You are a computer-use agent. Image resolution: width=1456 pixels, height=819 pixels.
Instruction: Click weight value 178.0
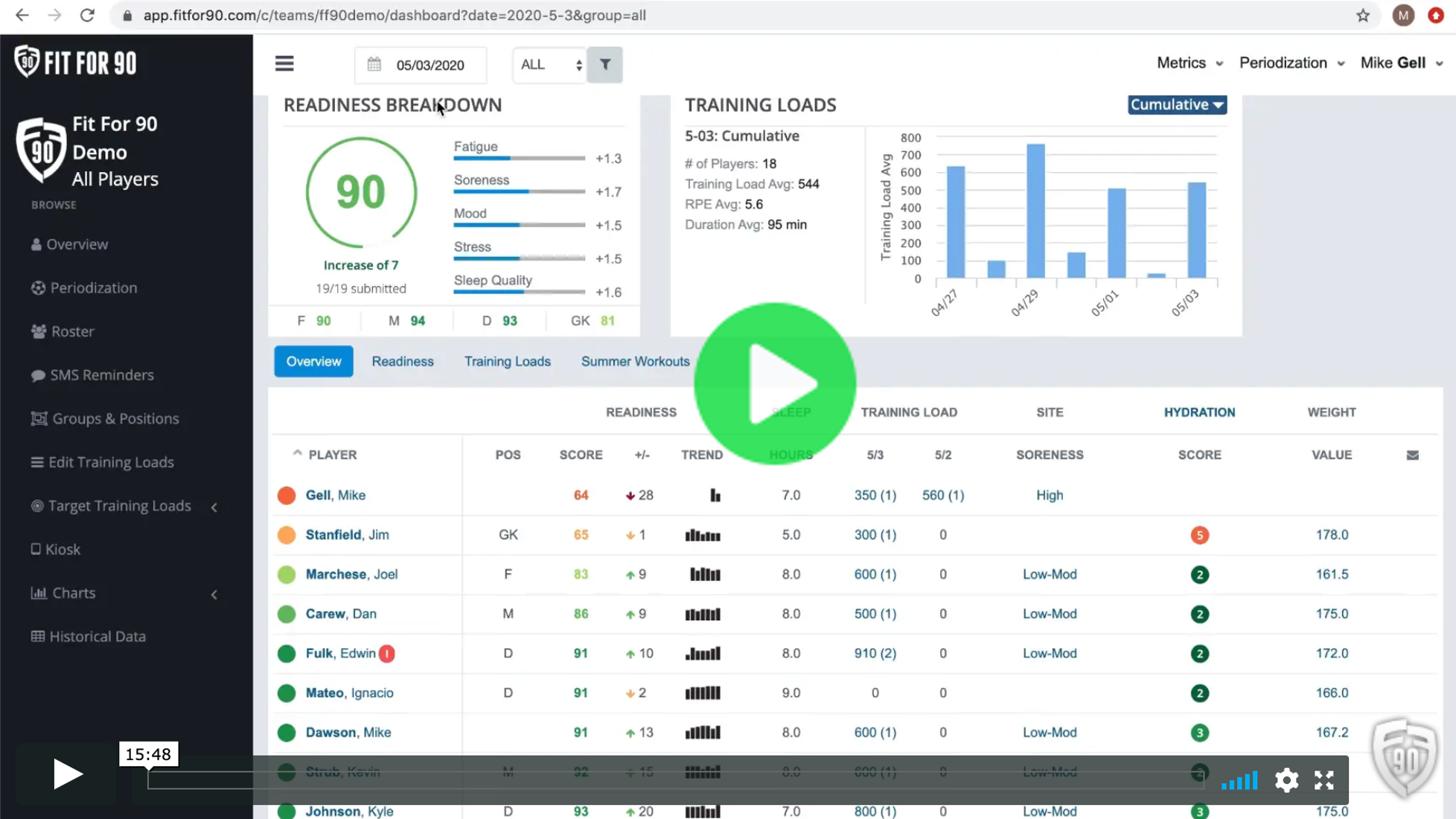click(1331, 535)
